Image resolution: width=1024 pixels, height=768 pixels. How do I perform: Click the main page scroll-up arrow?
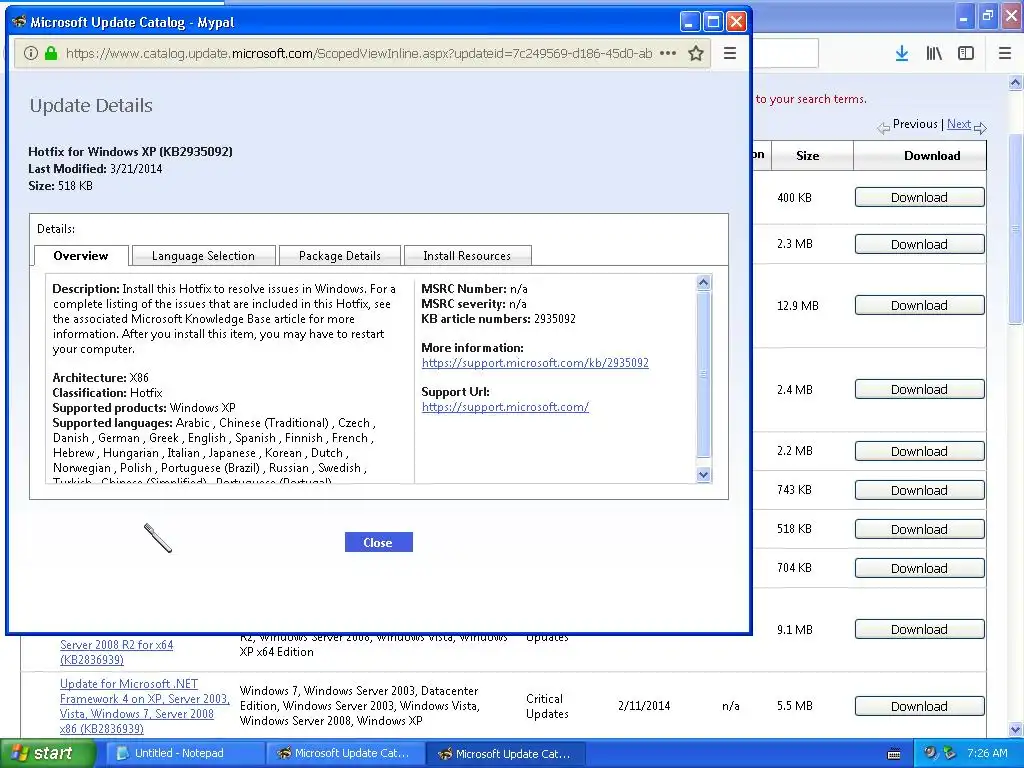coord(1016,82)
